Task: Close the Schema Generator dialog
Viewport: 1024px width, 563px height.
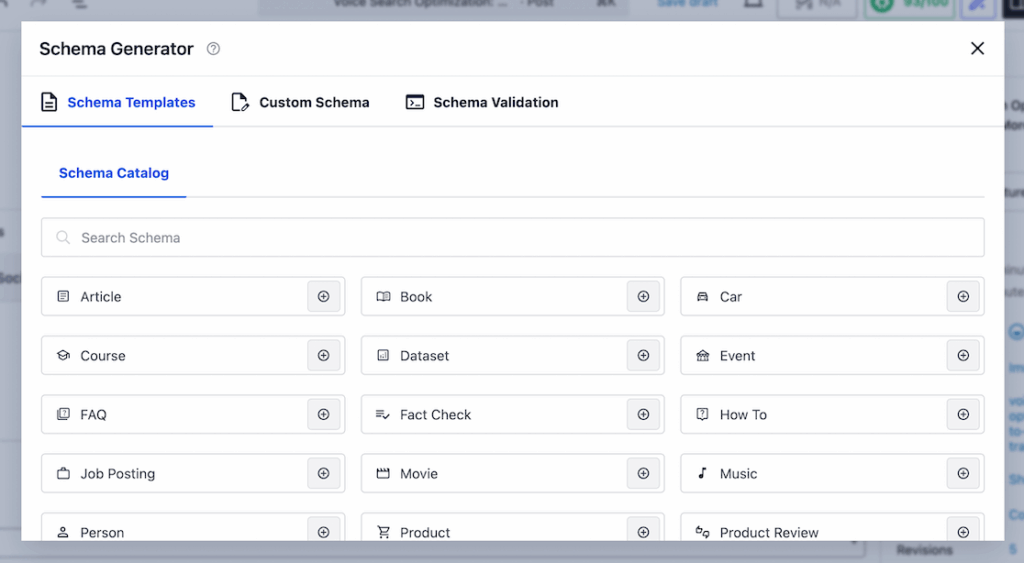Action: tap(977, 49)
